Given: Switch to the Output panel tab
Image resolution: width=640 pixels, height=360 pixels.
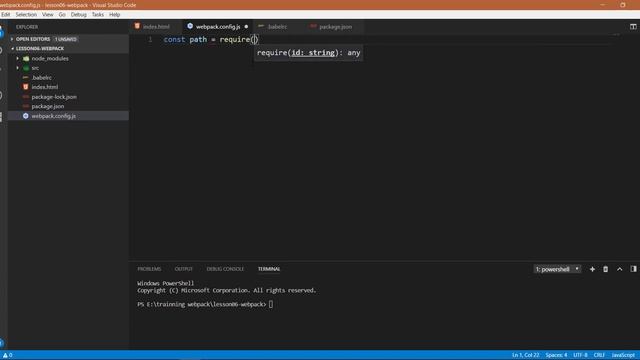Looking at the screenshot, I should coord(184,269).
